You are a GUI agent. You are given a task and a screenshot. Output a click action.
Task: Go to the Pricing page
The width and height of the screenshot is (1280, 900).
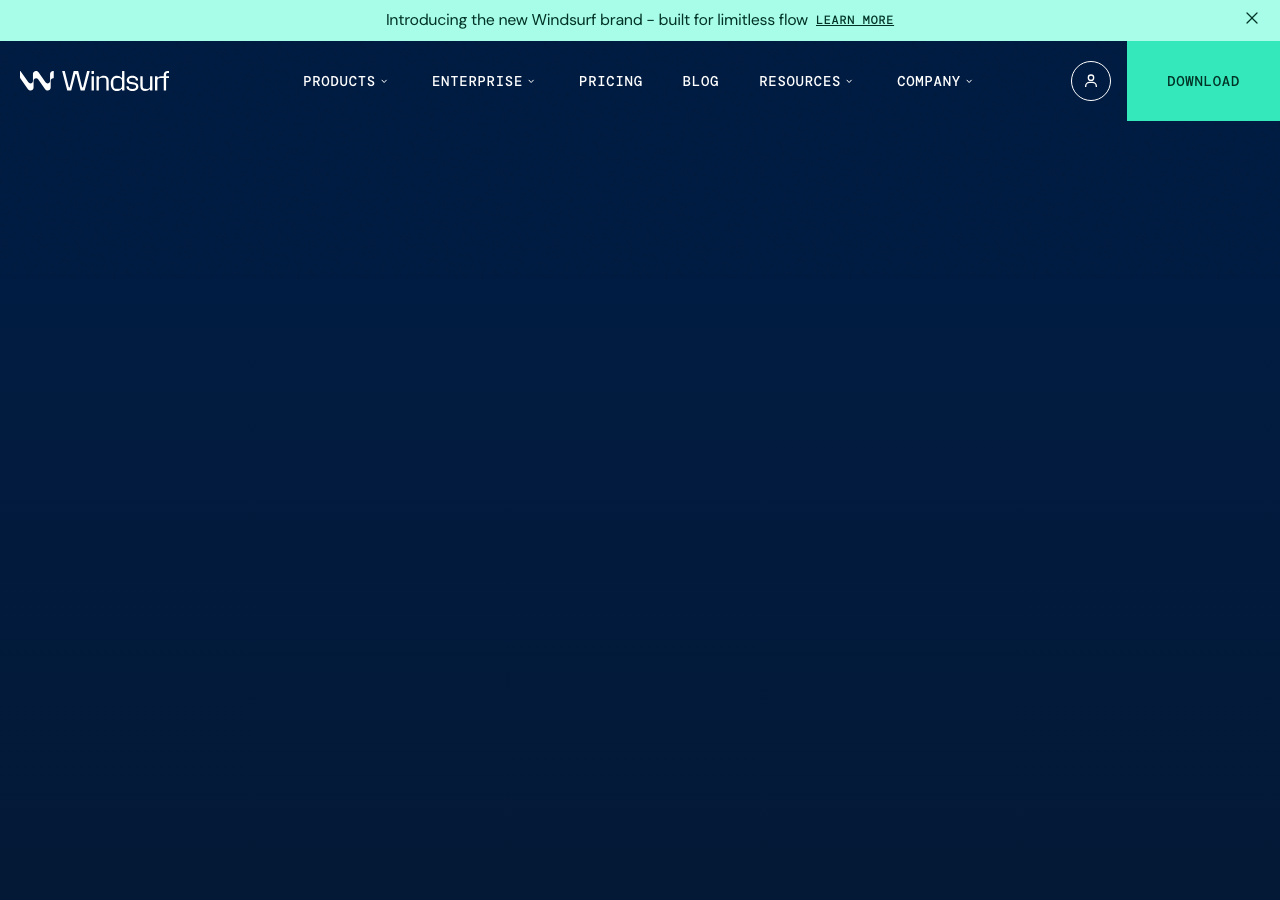pyautogui.click(x=611, y=81)
